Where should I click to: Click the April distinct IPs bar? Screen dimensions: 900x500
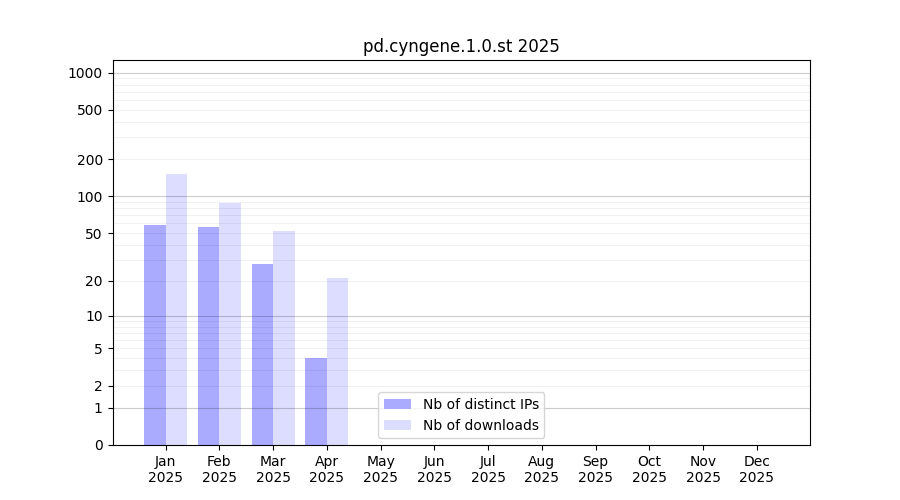[x=316, y=401]
